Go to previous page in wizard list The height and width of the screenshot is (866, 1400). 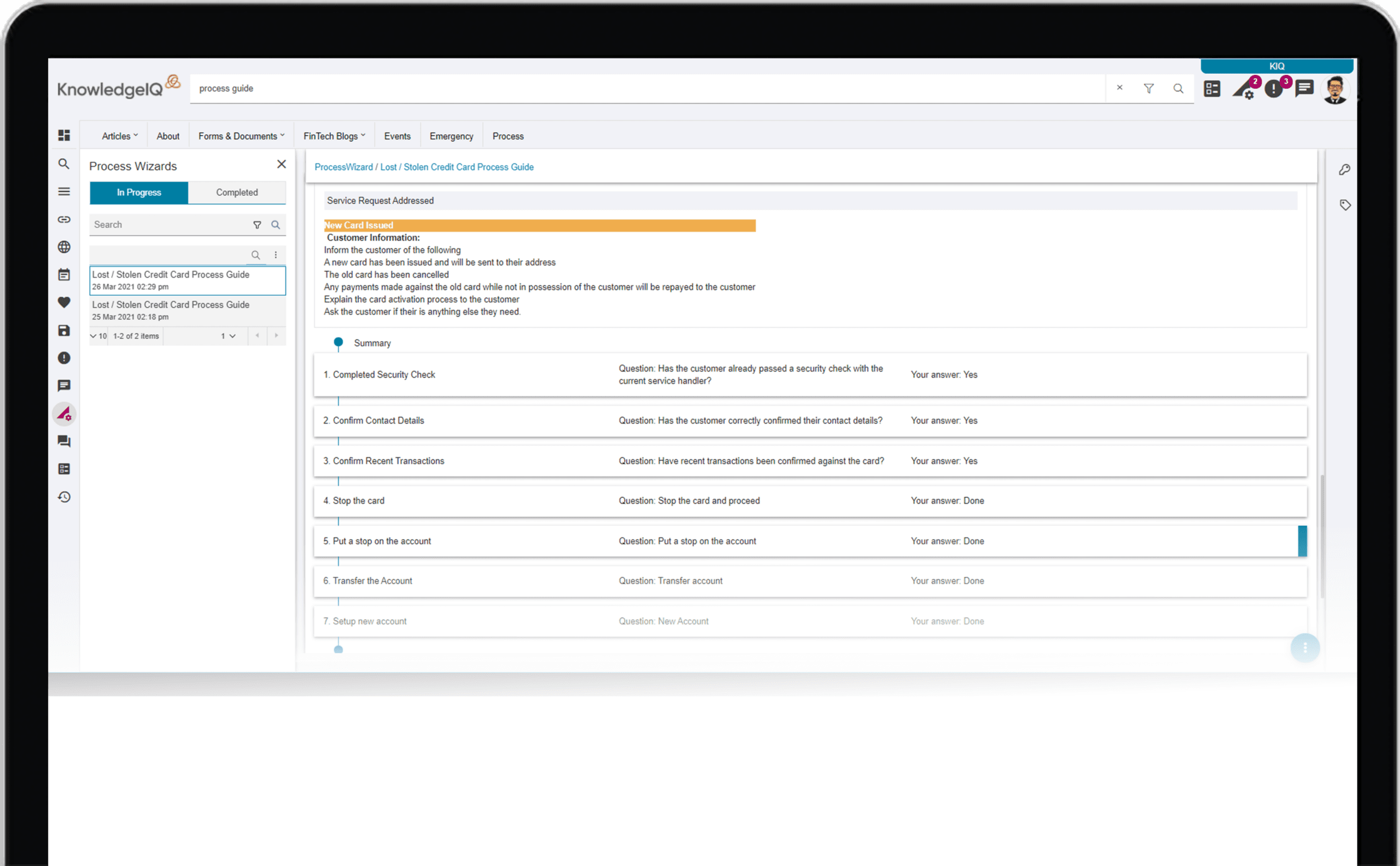click(258, 336)
